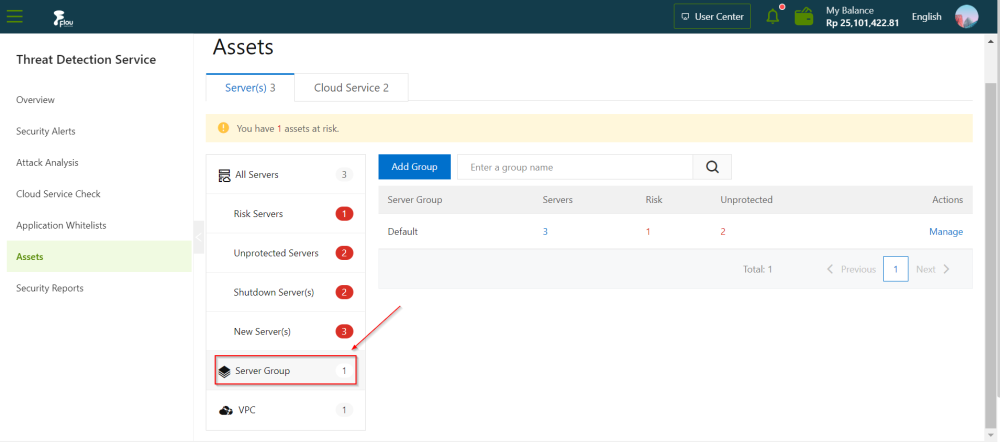1000x442 pixels.
Task: Select Server Group list item
Action: click(286, 371)
